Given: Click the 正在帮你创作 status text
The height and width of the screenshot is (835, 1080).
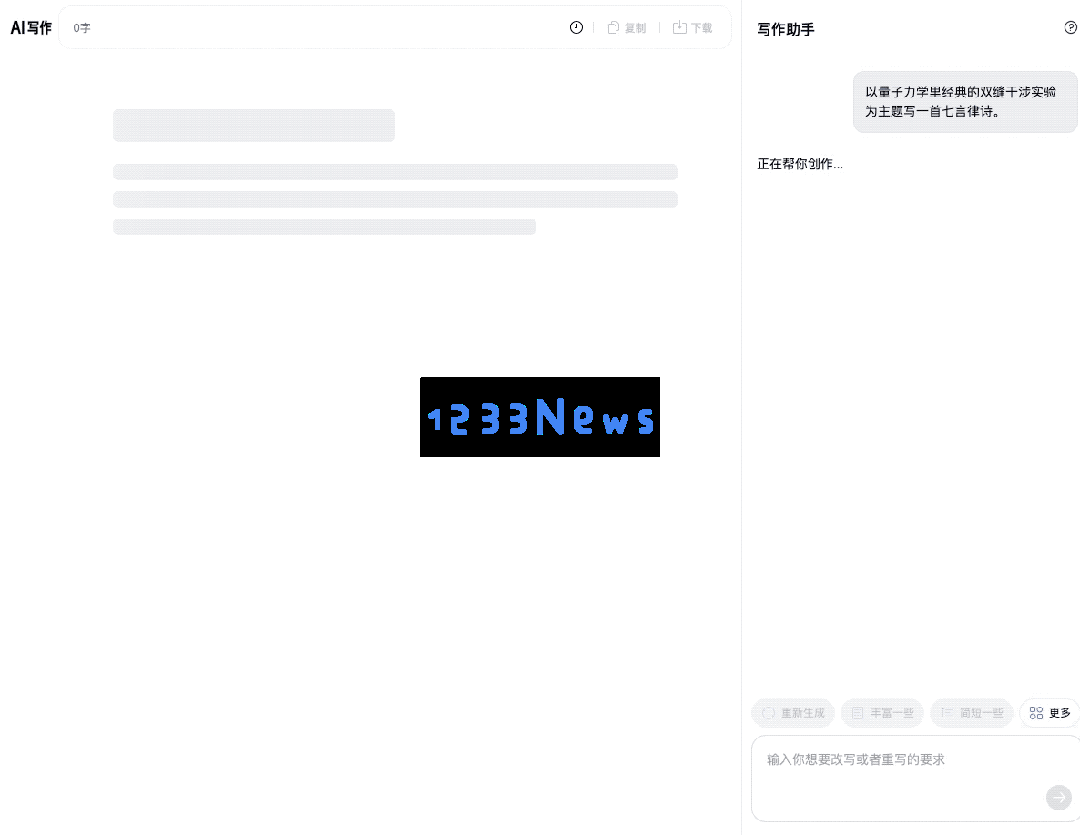Looking at the screenshot, I should 800,163.
